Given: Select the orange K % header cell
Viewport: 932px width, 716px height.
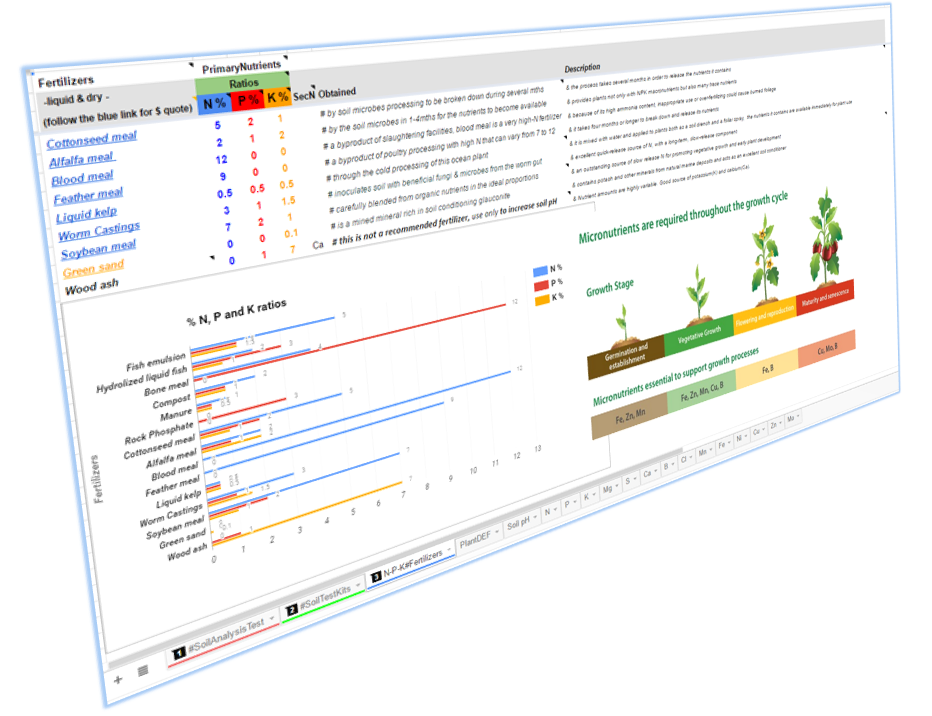Looking at the screenshot, I should pyautogui.click(x=277, y=96).
